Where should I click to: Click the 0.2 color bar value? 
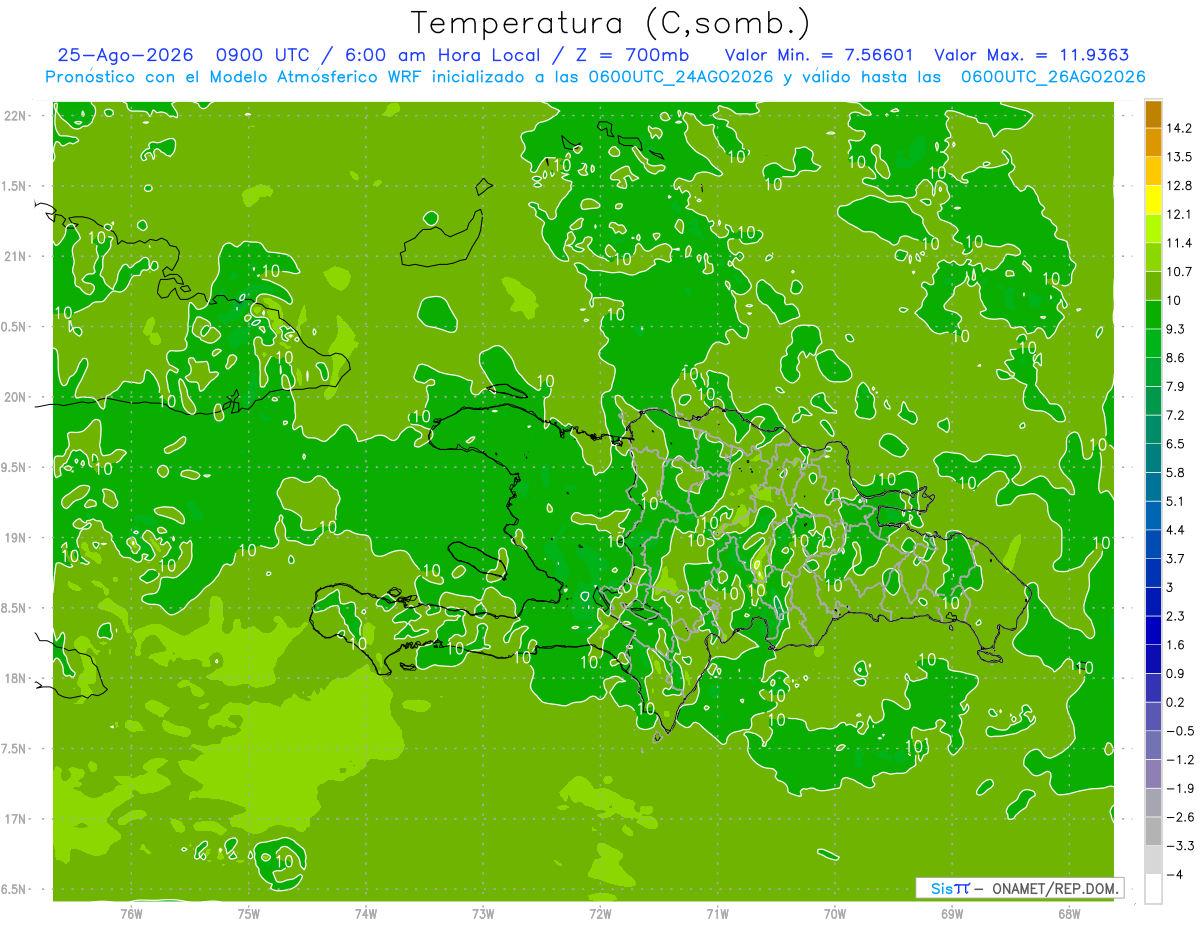click(x=1176, y=702)
